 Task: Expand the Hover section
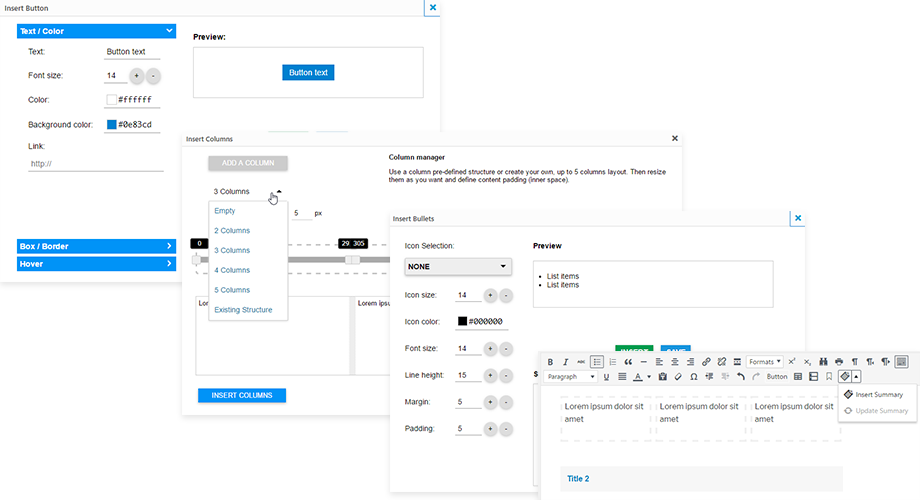[96, 264]
